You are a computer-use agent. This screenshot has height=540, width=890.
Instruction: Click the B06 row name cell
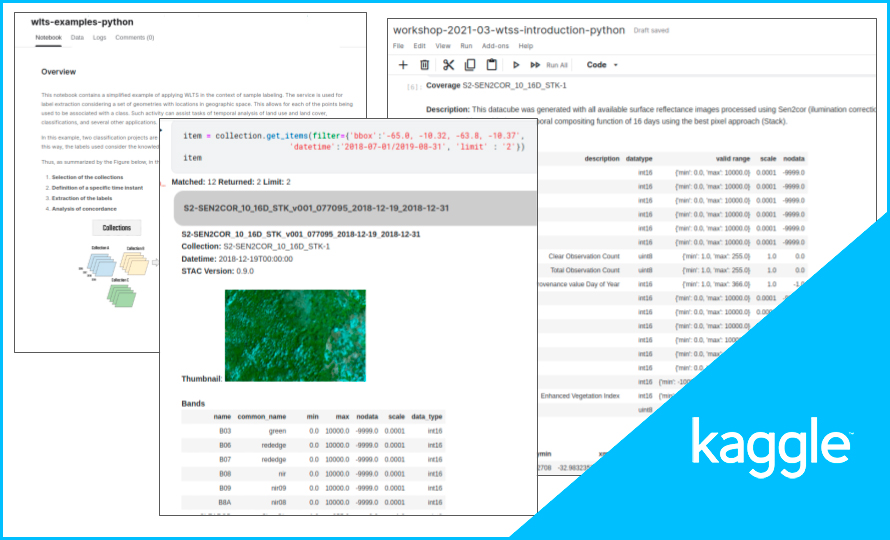coord(225,445)
